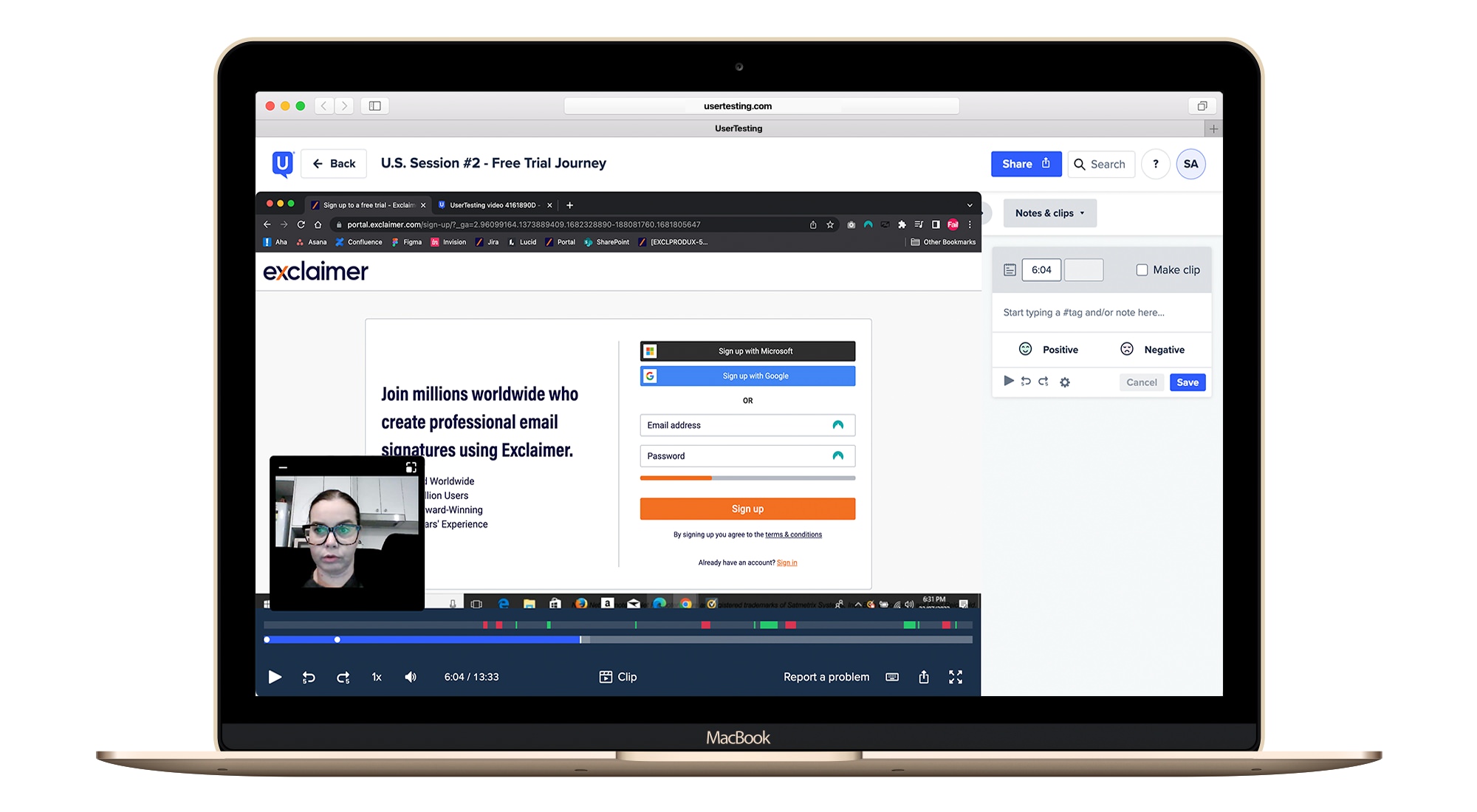This screenshot has width=1477, height=812.
Task: Mute the video volume
Action: pos(411,677)
